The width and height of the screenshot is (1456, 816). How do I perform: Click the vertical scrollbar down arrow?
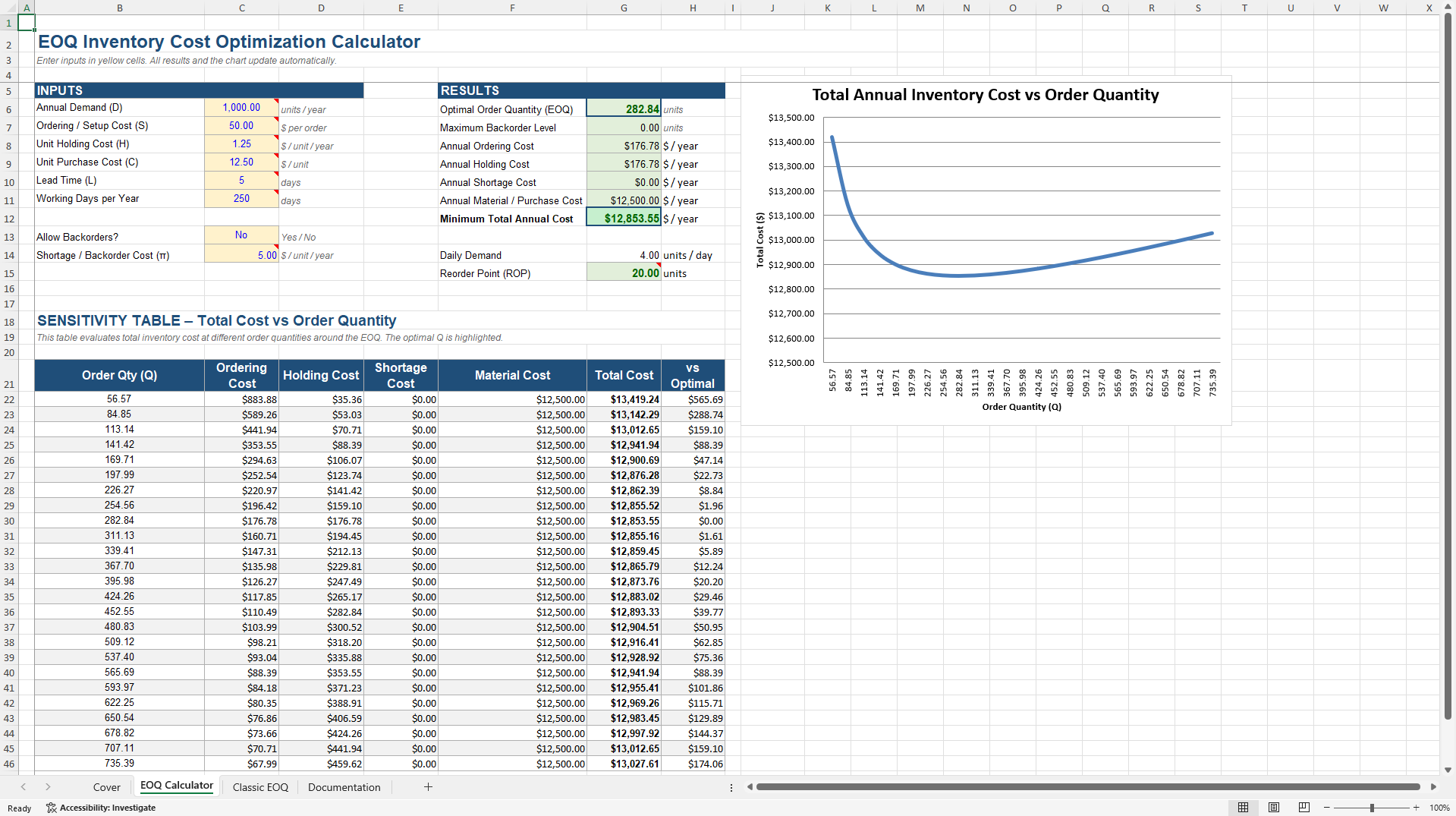[x=1448, y=770]
